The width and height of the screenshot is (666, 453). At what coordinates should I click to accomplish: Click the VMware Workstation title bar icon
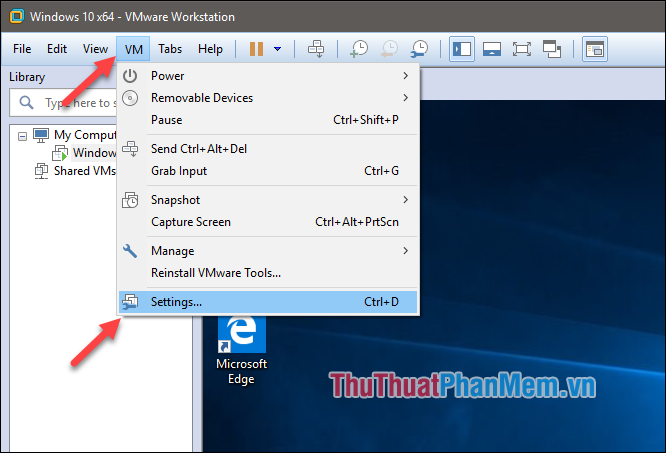coord(17,16)
